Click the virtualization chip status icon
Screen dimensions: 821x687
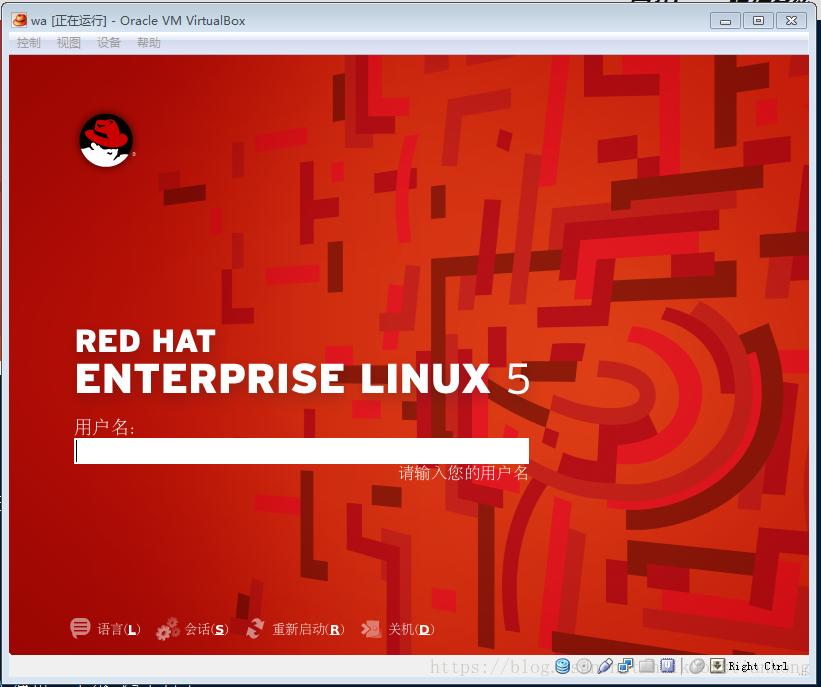click(668, 666)
